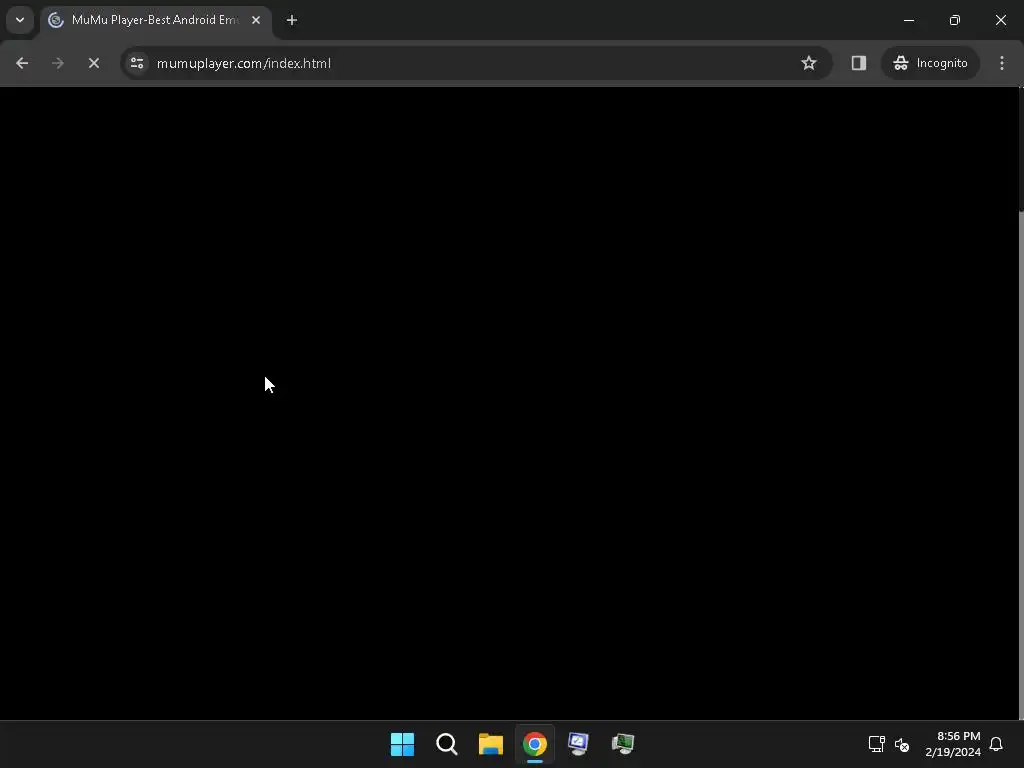Bookmark this page with the star icon
1024x768 pixels.
808,63
